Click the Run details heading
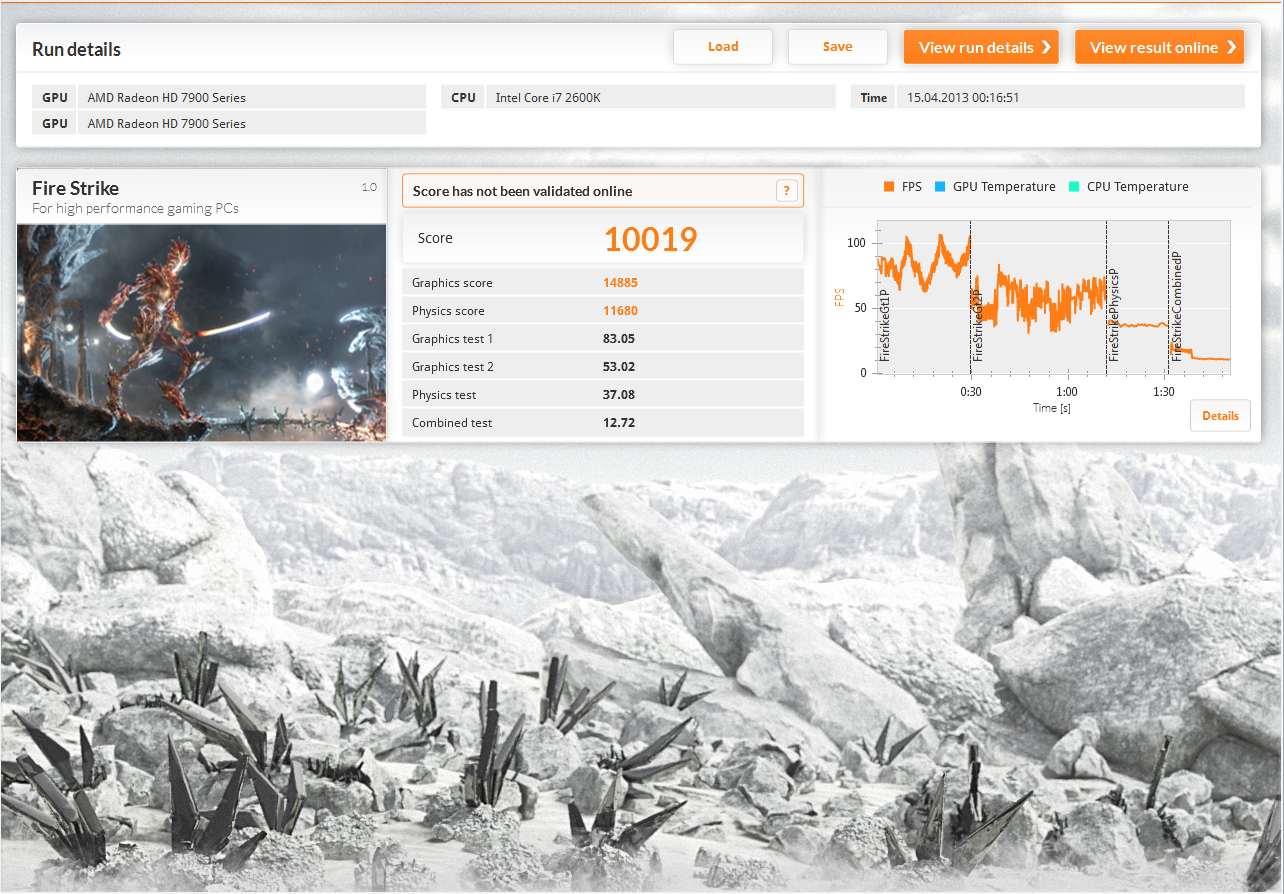Screen dimensions: 1284x894 click(x=76, y=49)
